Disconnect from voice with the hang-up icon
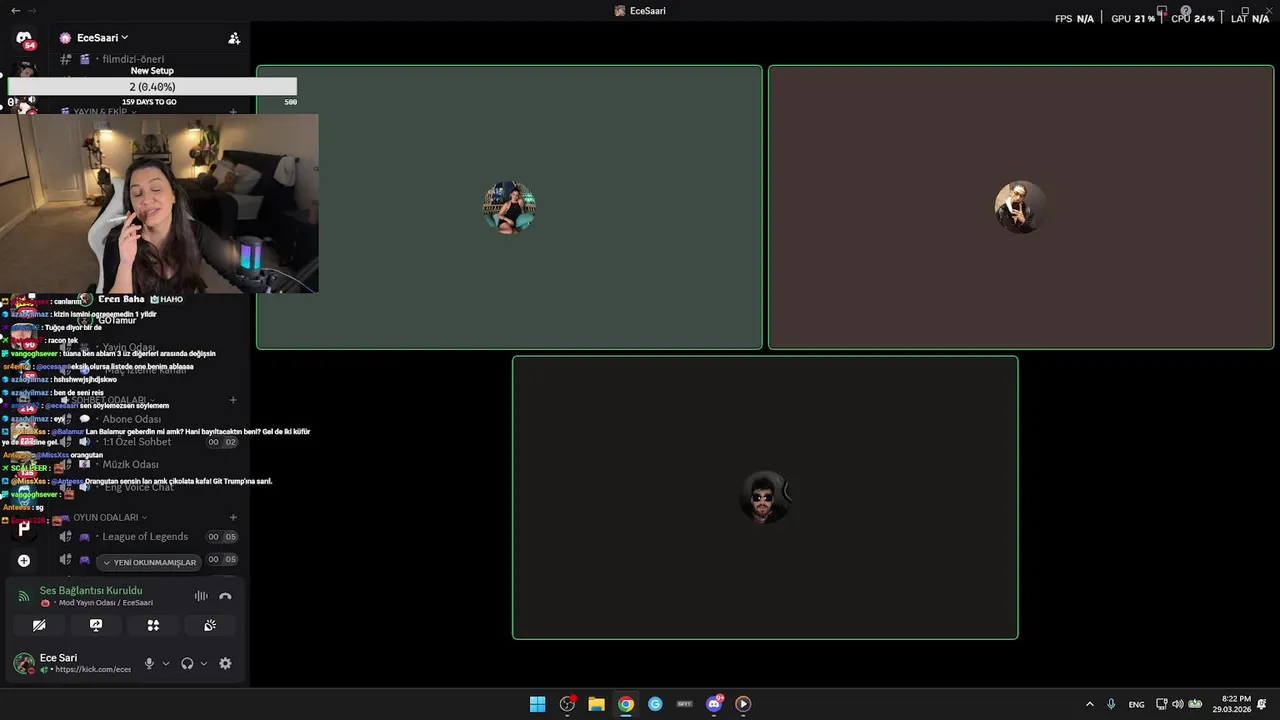1280x720 pixels. 225,596
